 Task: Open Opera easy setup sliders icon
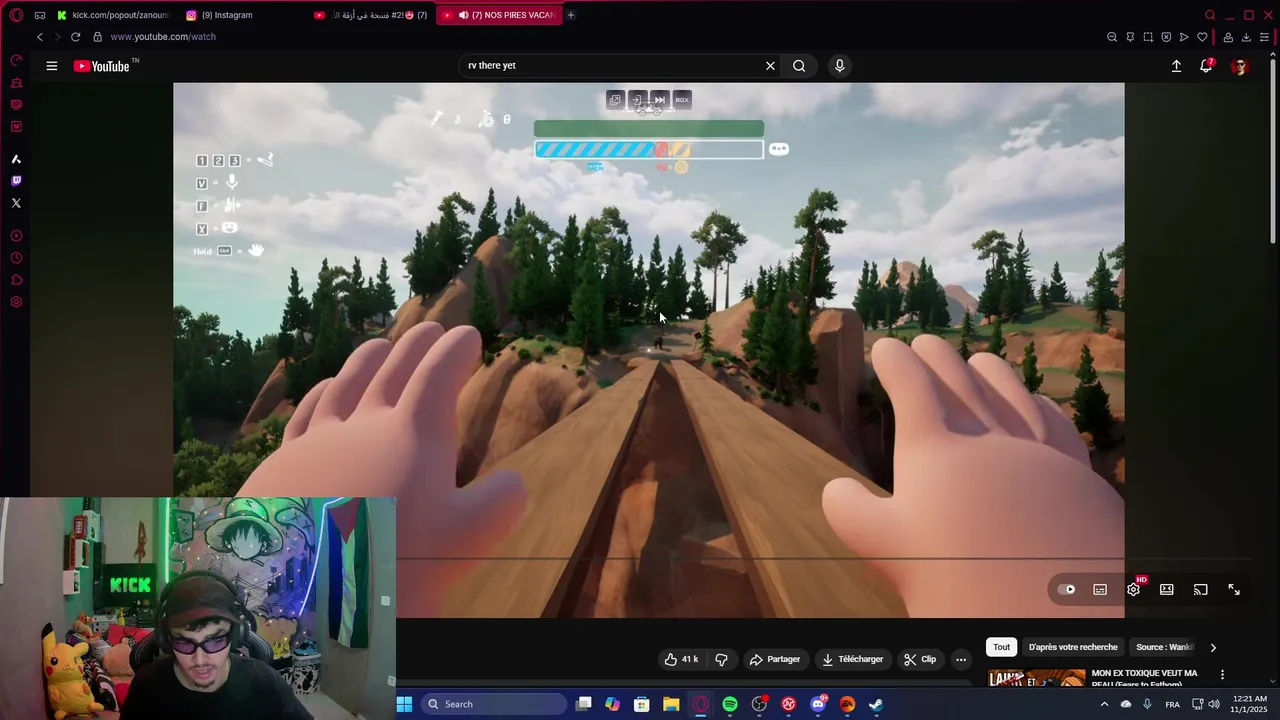point(1264,37)
